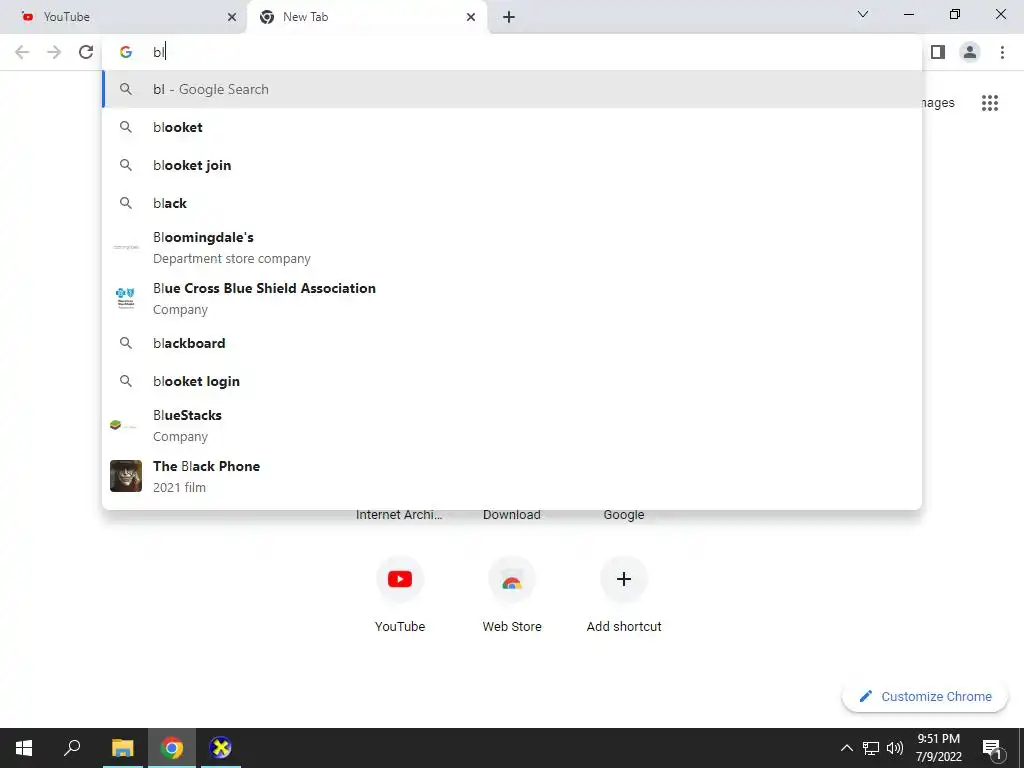
Task: Switch to the YouTube tab
Action: click(122, 17)
